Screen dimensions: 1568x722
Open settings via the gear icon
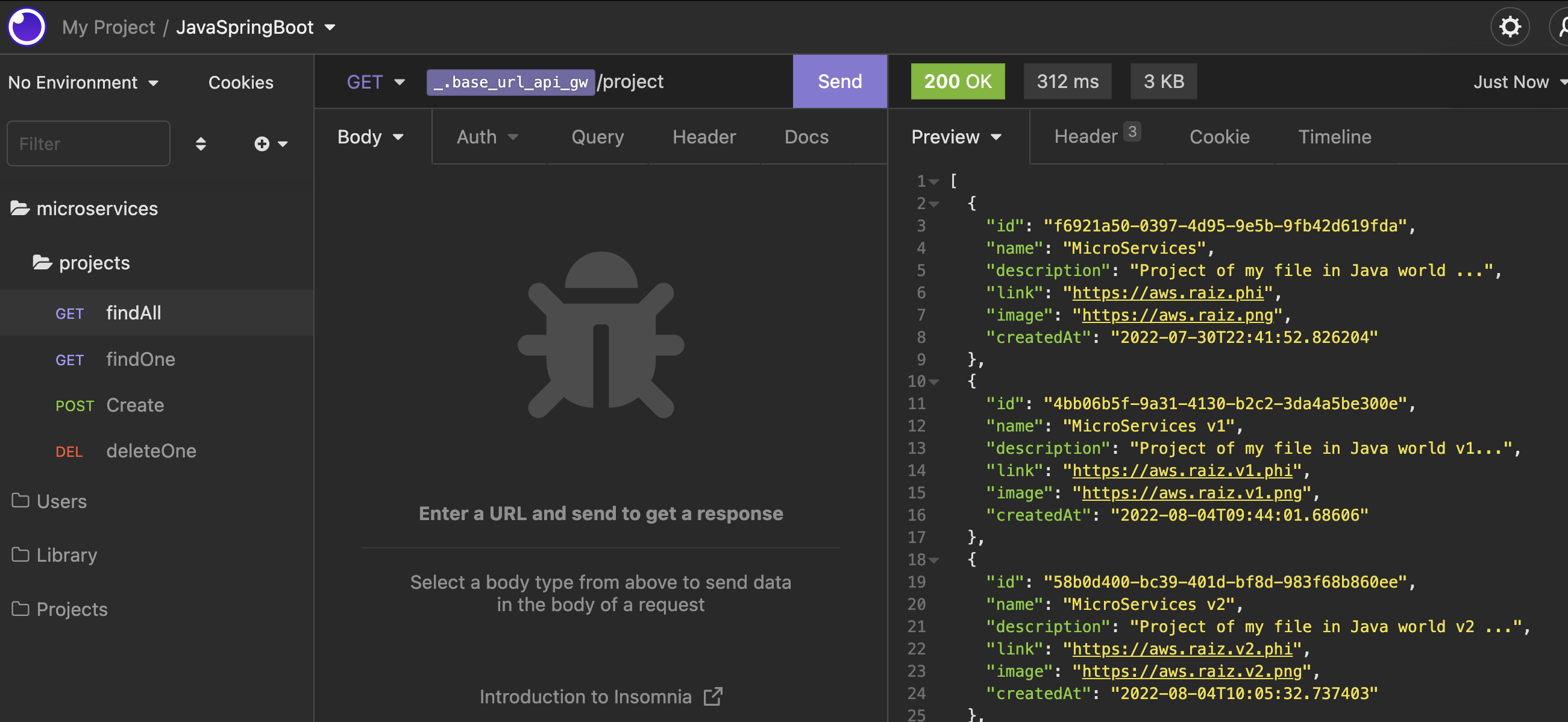[1510, 27]
